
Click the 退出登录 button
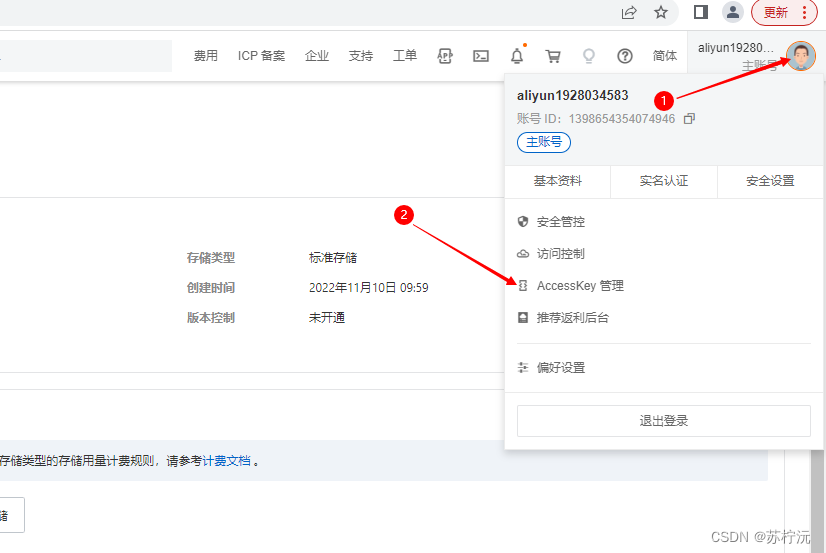tap(664, 421)
